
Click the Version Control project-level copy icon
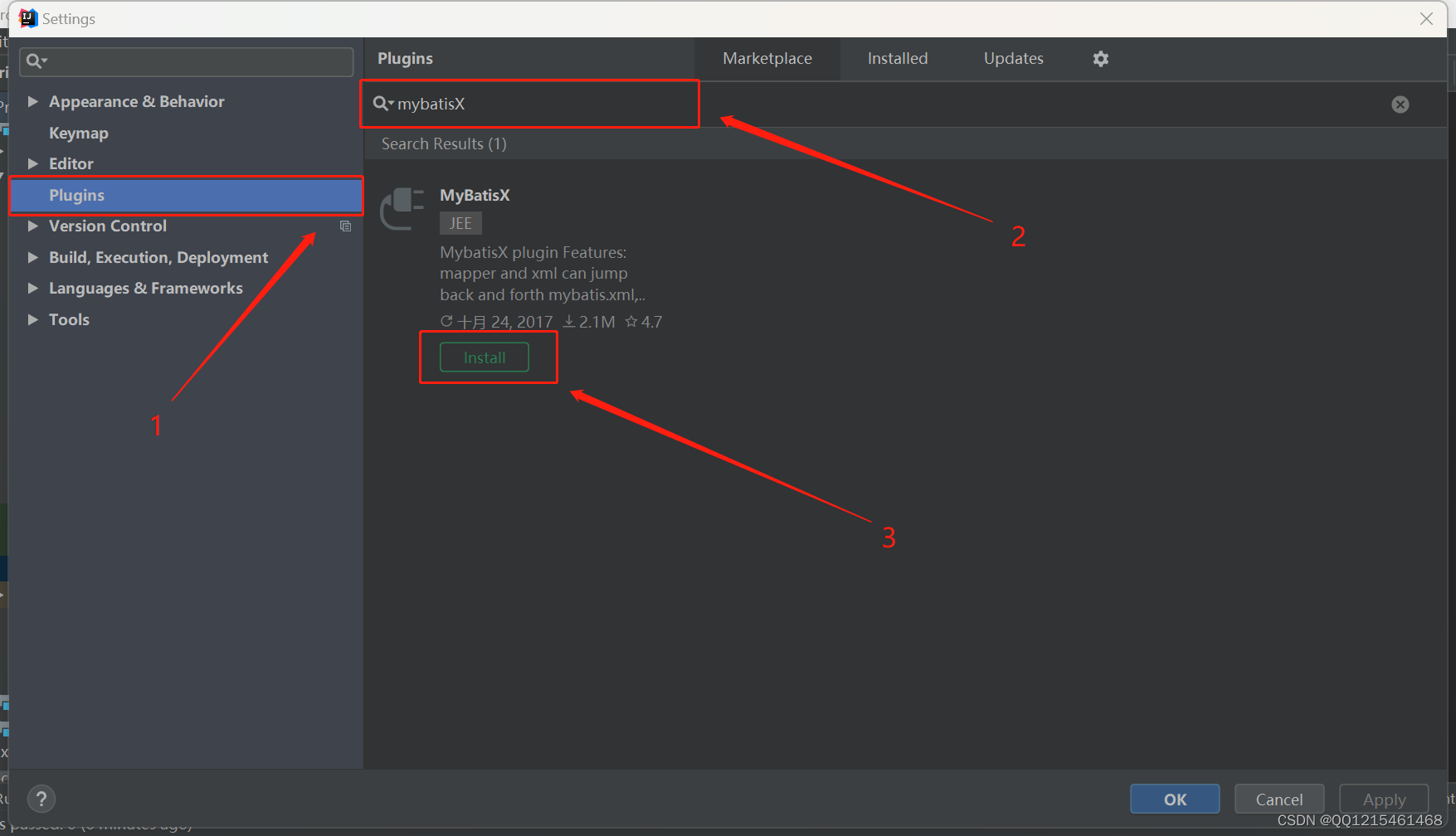pos(345,226)
